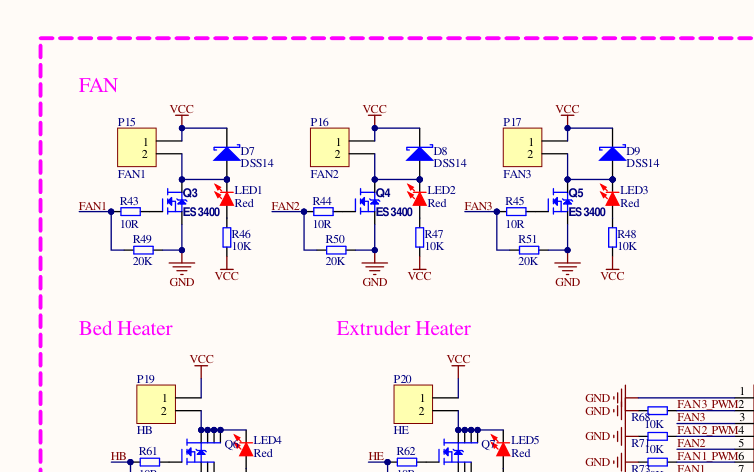Select the R44 10R resistor symbol
Viewport: 754px width, 472px height.
[x=323, y=211]
